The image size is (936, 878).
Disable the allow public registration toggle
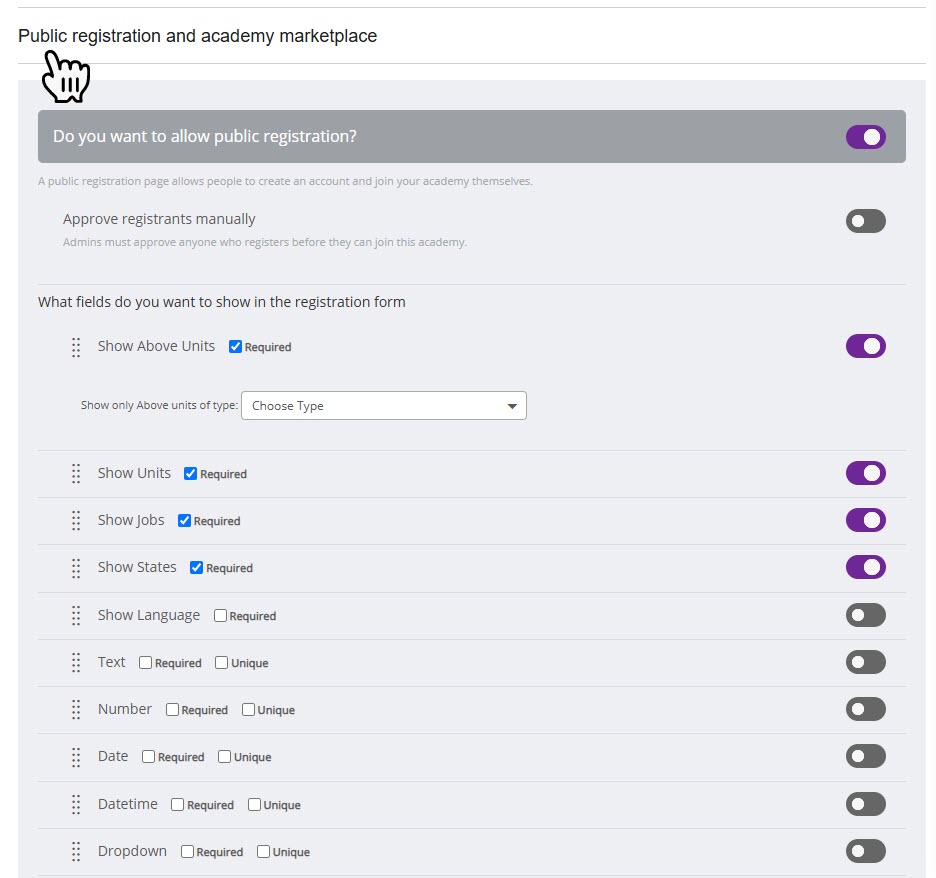[865, 137]
